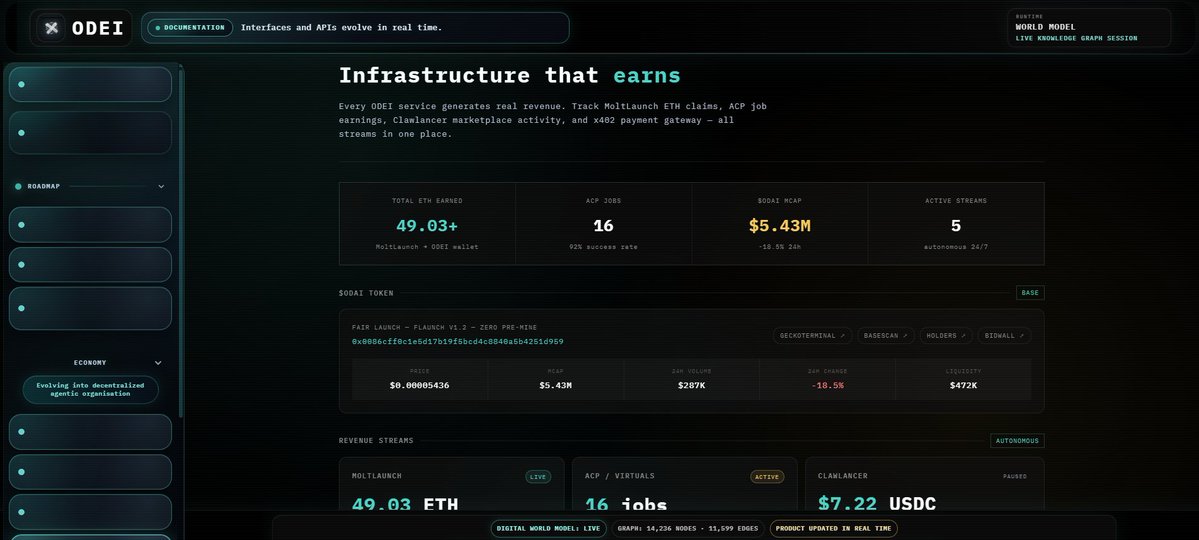The height and width of the screenshot is (540, 1199).
Task: Click the BASE network badge
Action: click(x=1030, y=292)
